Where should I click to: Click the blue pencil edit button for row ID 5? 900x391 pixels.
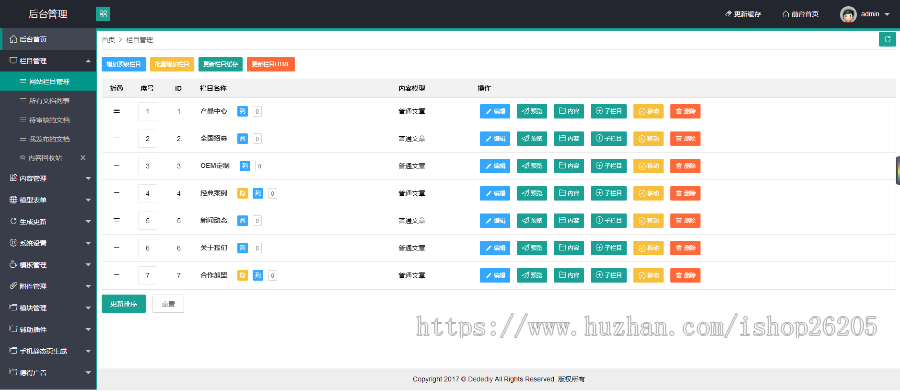[x=495, y=220]
